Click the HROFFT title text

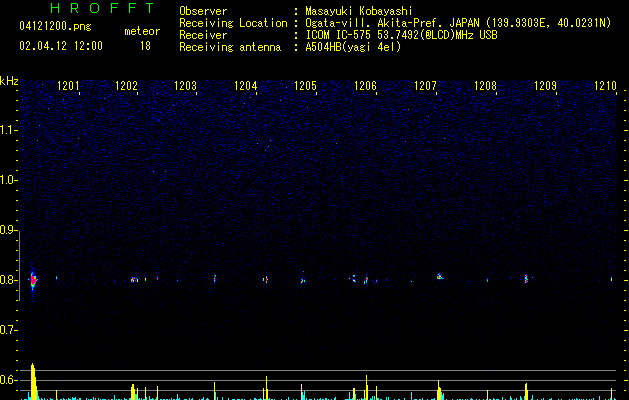pyautogui.click(x=102, y=8)
